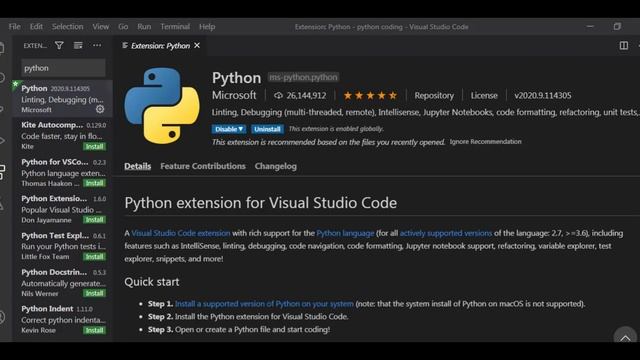Install Little Fox Team's Python Test Explorer
This screenshot has width=640, height=360.
click(x=94, y=257)
